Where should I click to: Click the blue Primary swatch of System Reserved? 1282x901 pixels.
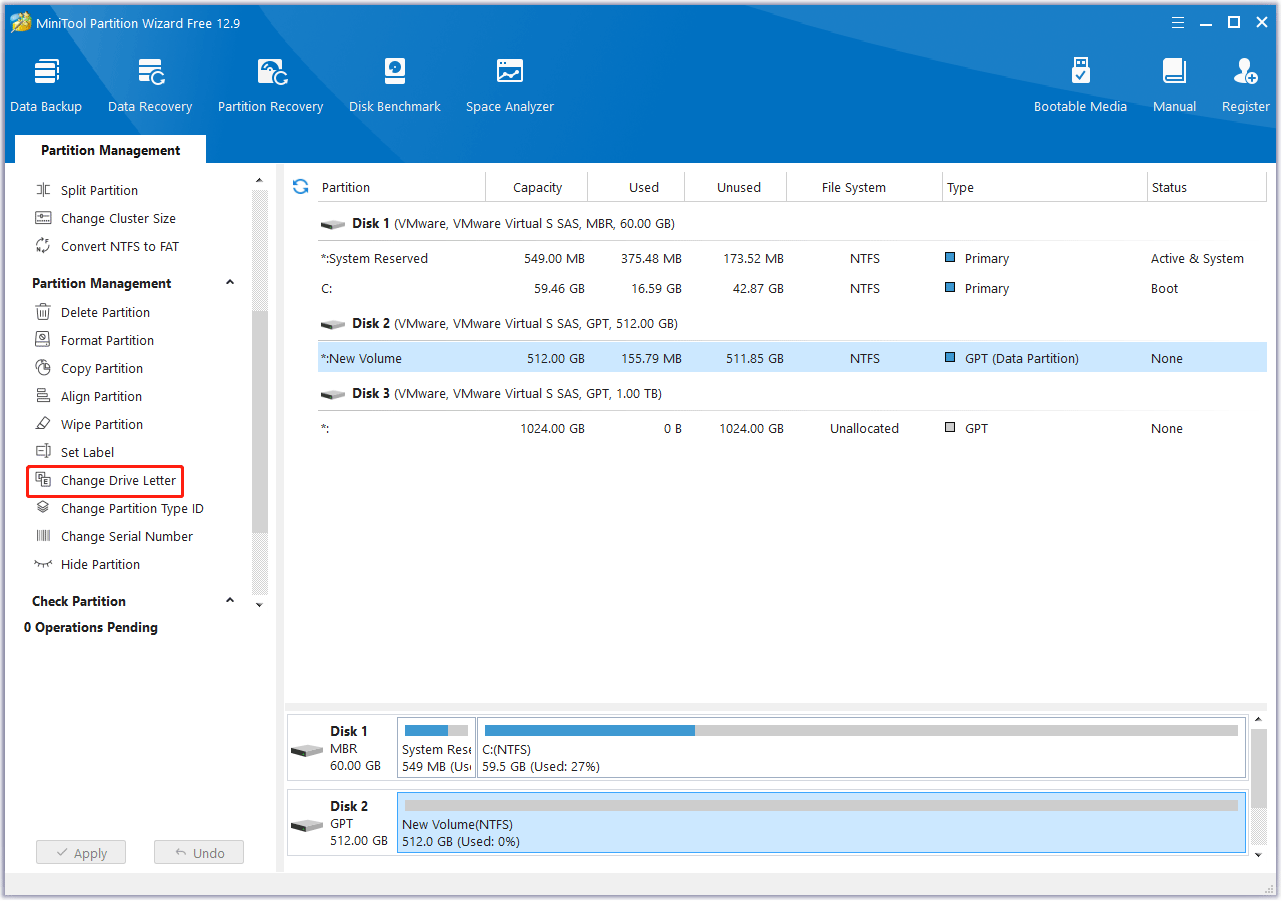pyautogui.click(x=950, y=258)
